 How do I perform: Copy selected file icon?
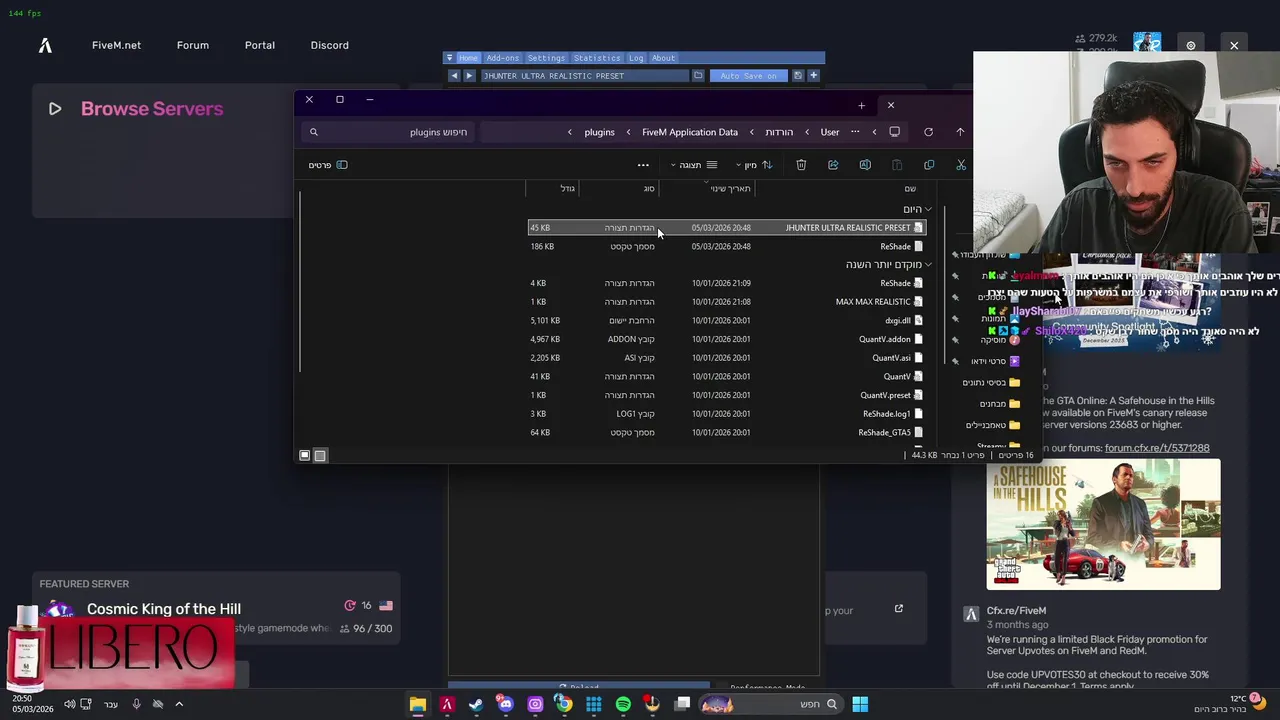coord(929,165)
